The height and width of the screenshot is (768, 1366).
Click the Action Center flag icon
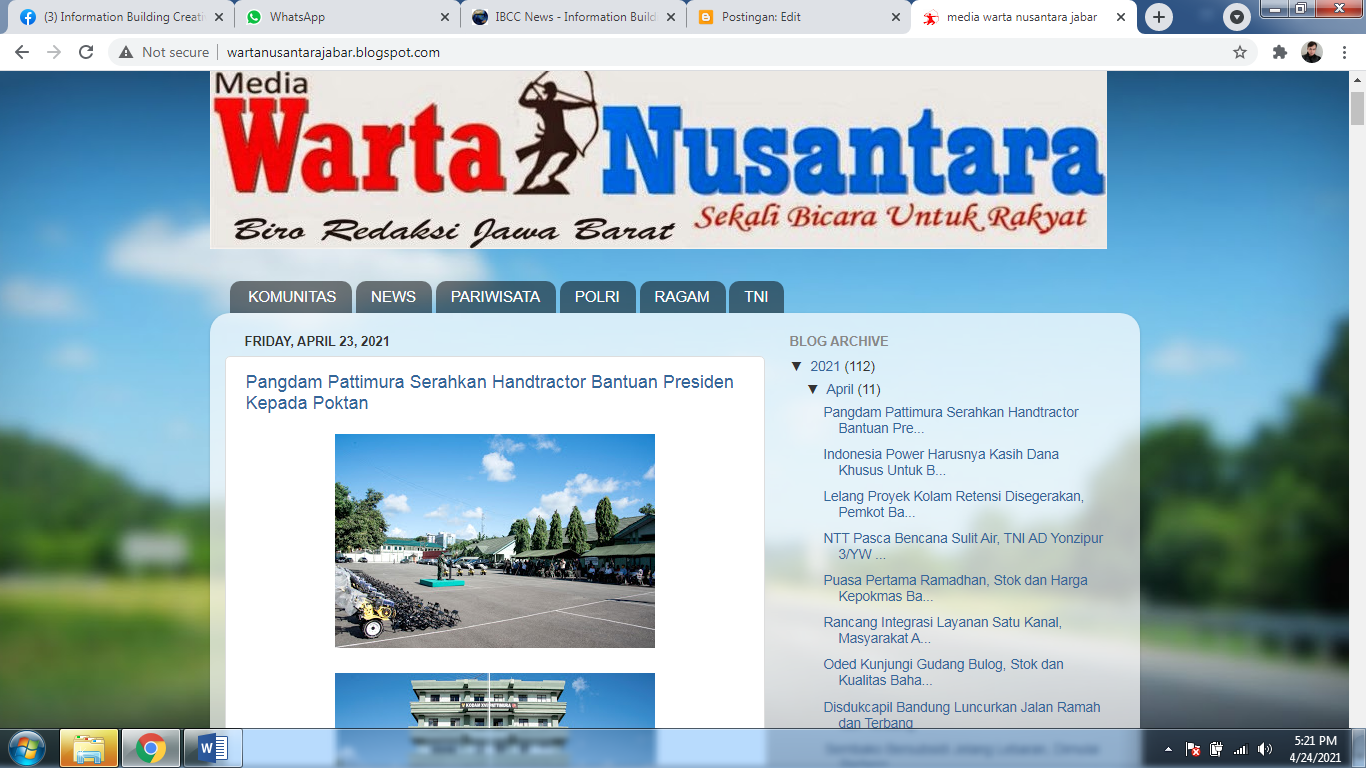[x=1193, y=749]
